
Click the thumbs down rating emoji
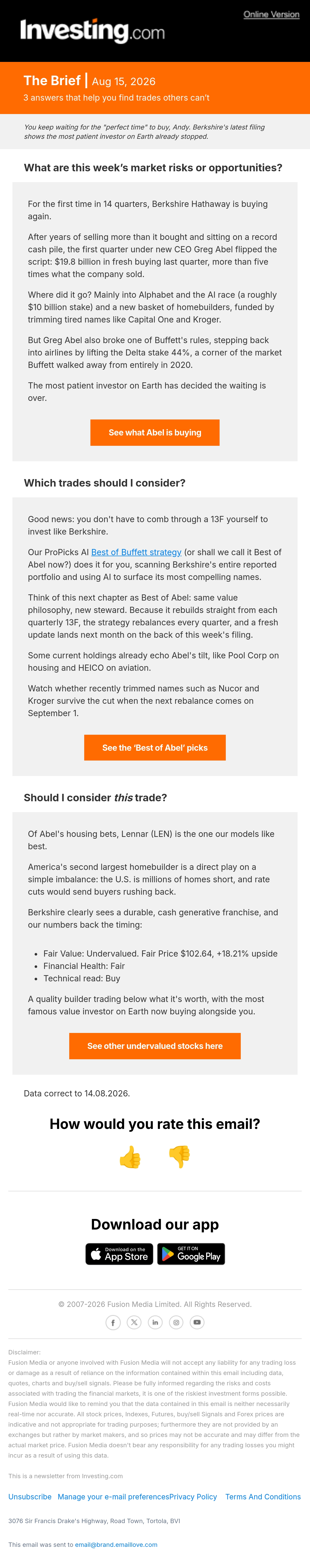[x=180, y=1157]
